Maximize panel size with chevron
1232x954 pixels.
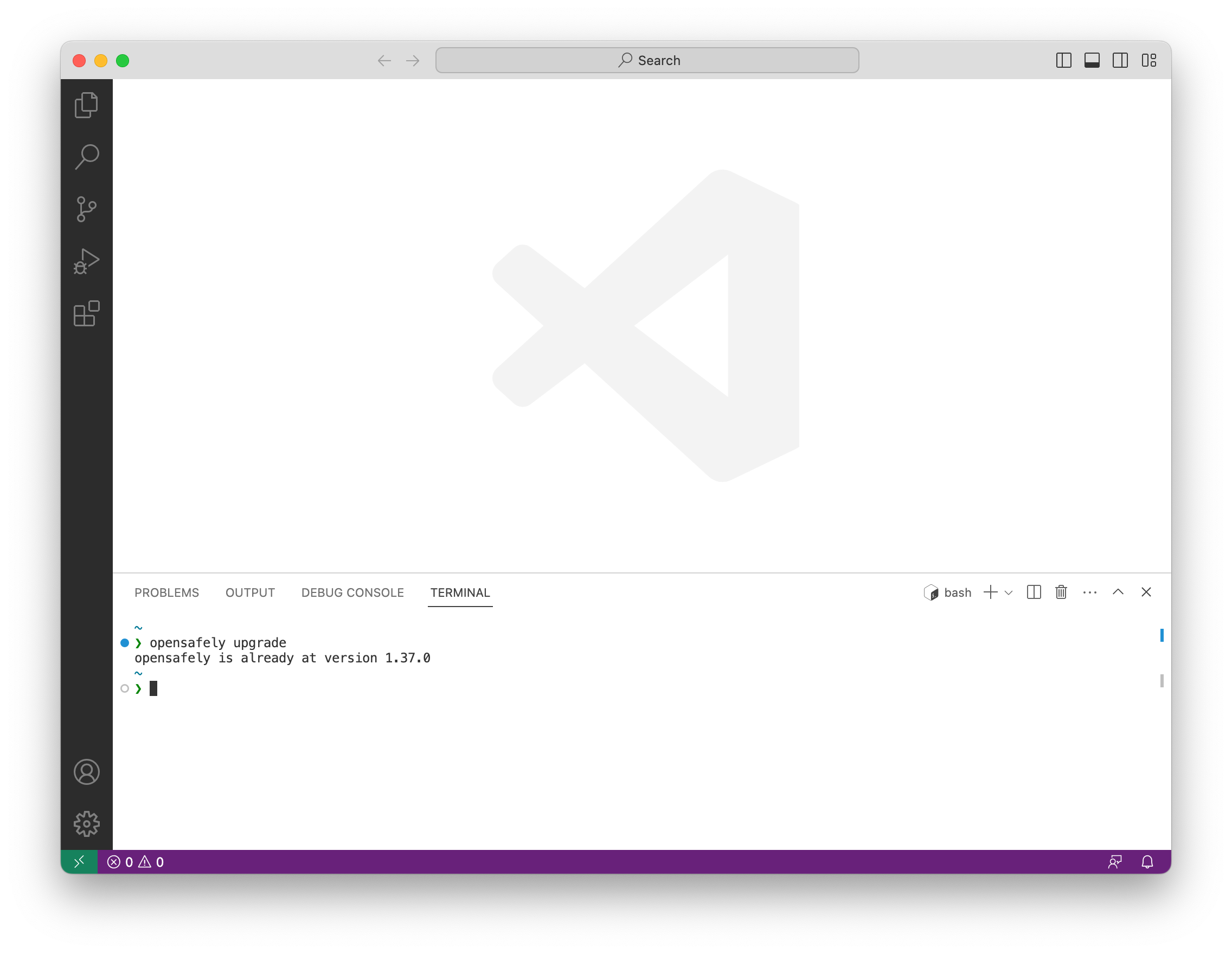click(1118, 592)
